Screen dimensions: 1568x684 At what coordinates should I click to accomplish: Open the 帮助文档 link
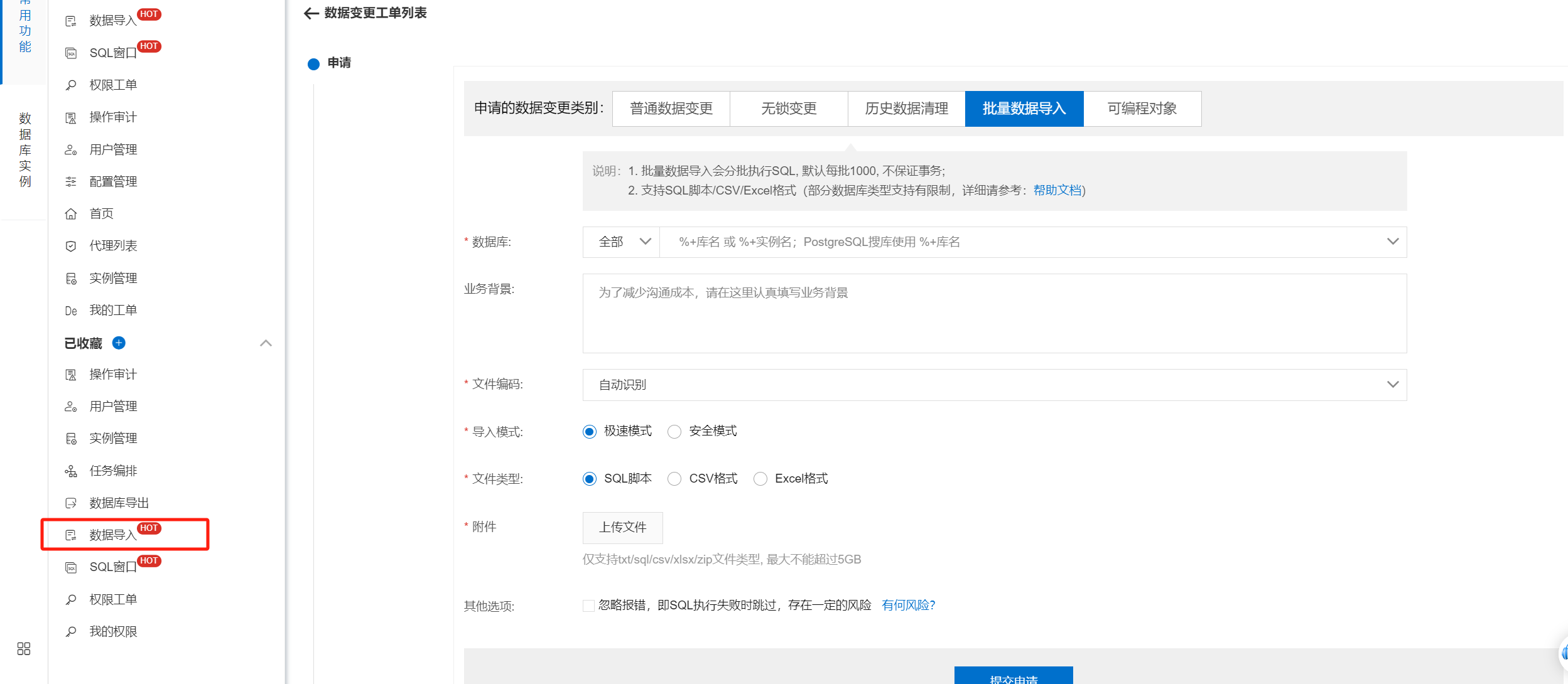click(x=1057, y=190)
